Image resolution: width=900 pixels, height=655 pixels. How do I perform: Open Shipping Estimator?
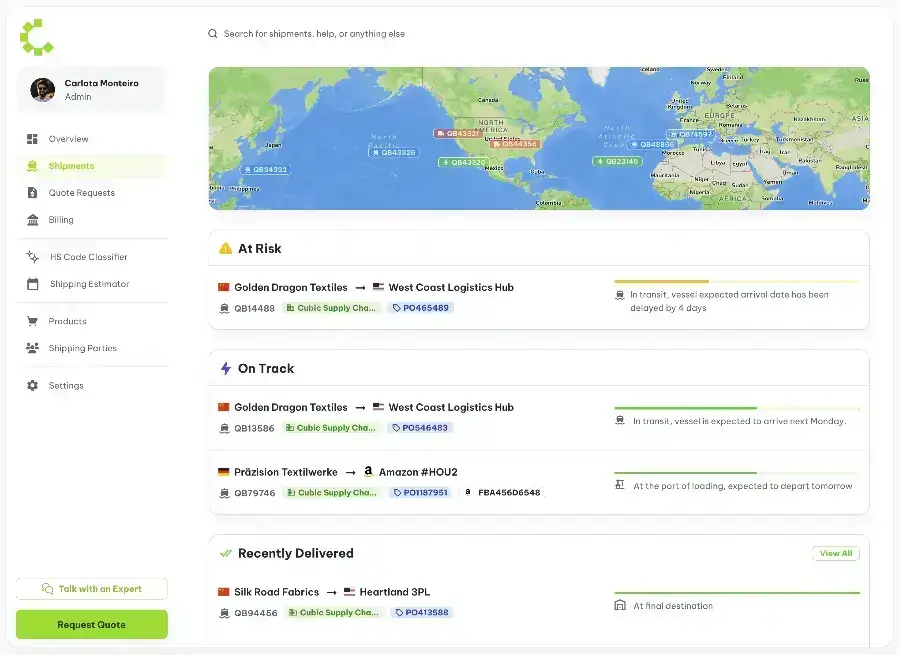(x=93, y=284)
